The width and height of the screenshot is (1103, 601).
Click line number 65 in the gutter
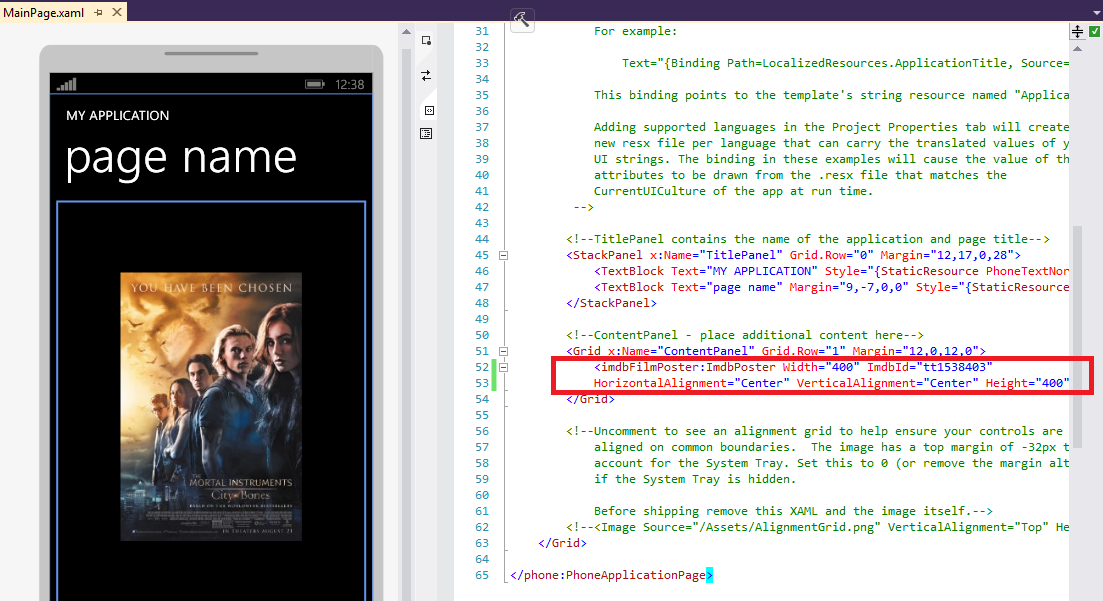(x=482, y=575)
